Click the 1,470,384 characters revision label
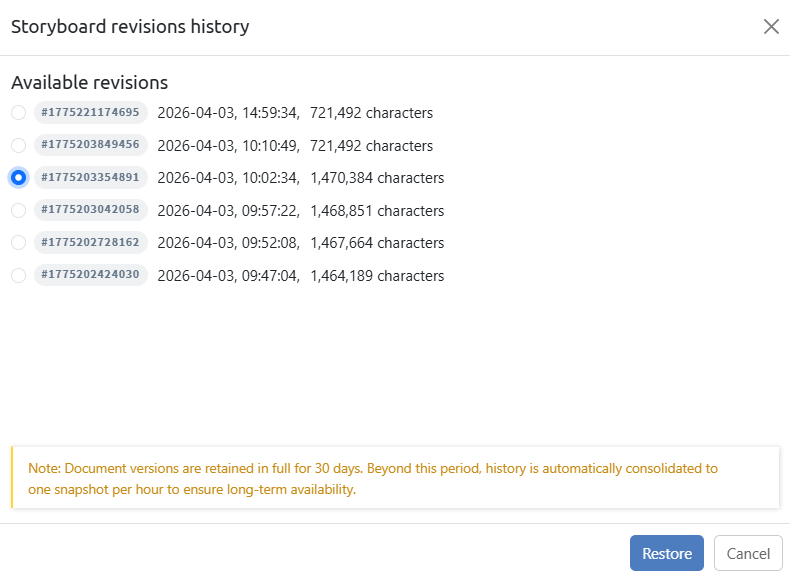This screenshot has width=790, height=577. click(377, 178)
